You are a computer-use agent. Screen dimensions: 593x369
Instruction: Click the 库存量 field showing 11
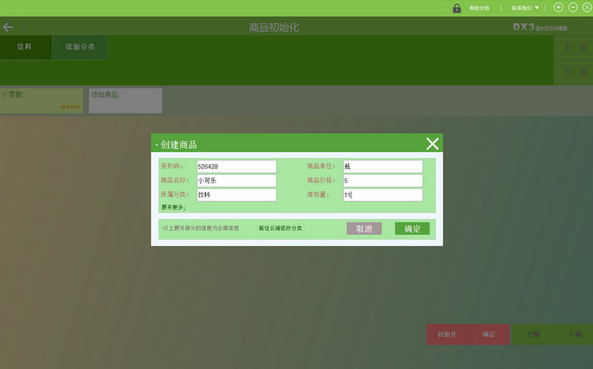click(383, 195)
